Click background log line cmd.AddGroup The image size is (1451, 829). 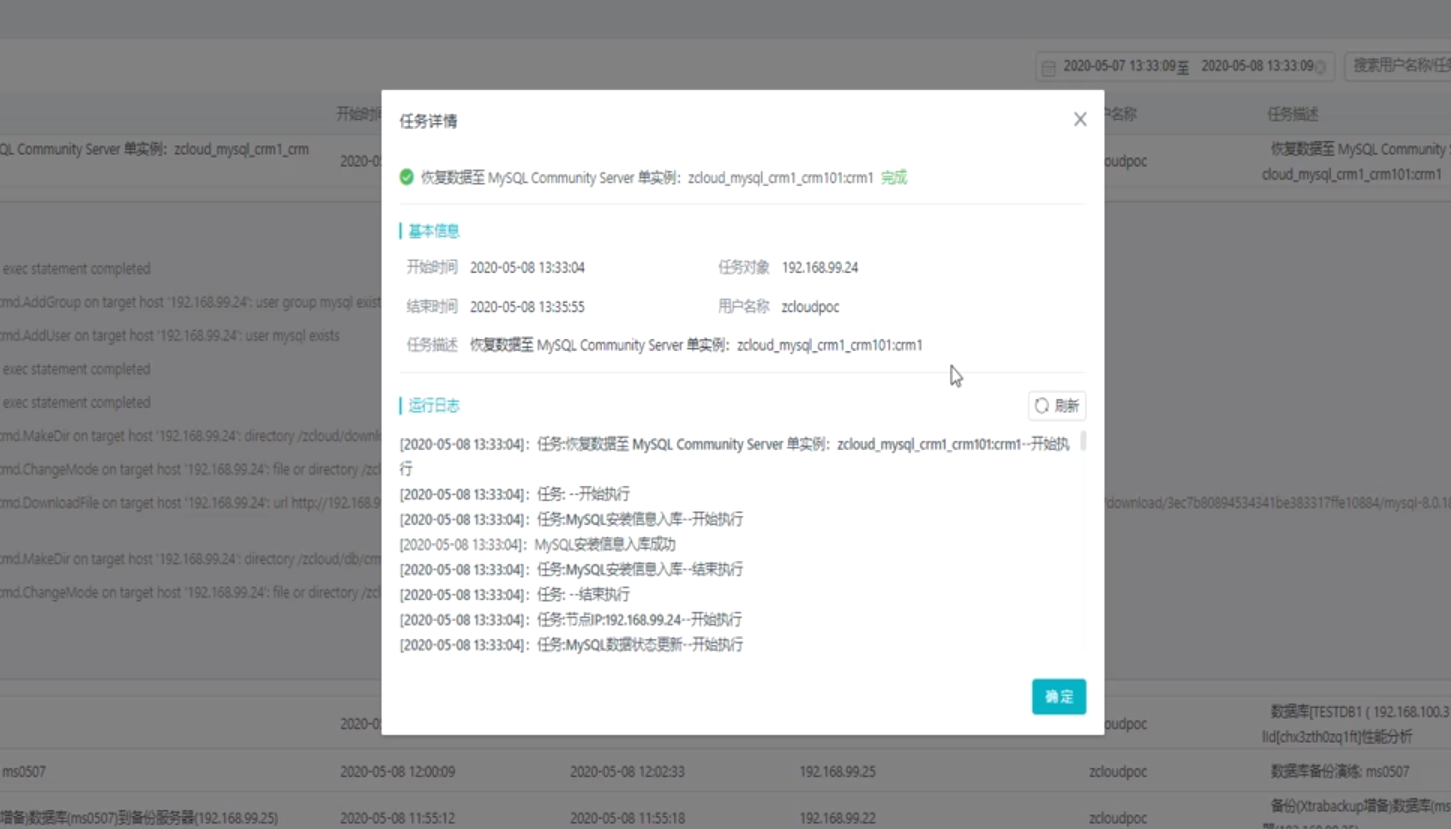(x=190, y=302)
